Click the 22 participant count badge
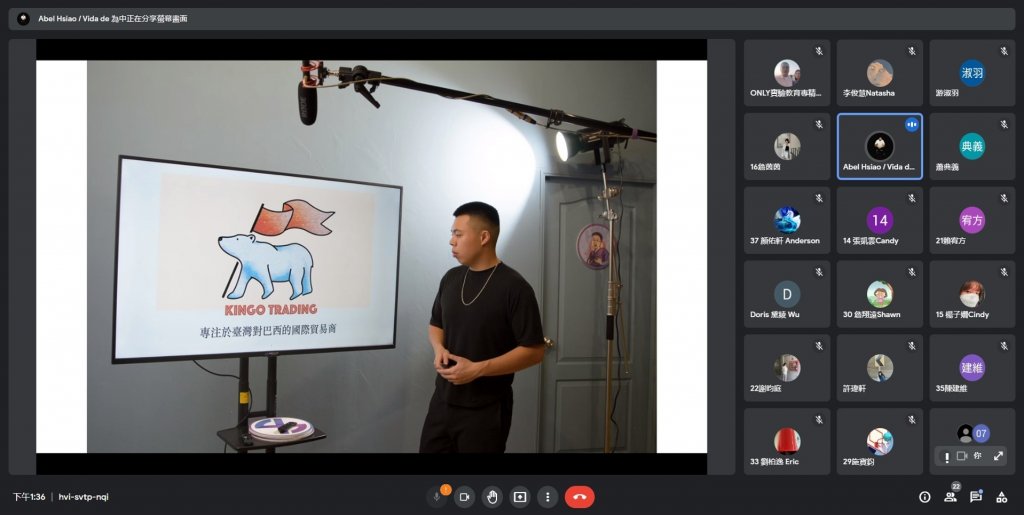 tap(955, 486)
